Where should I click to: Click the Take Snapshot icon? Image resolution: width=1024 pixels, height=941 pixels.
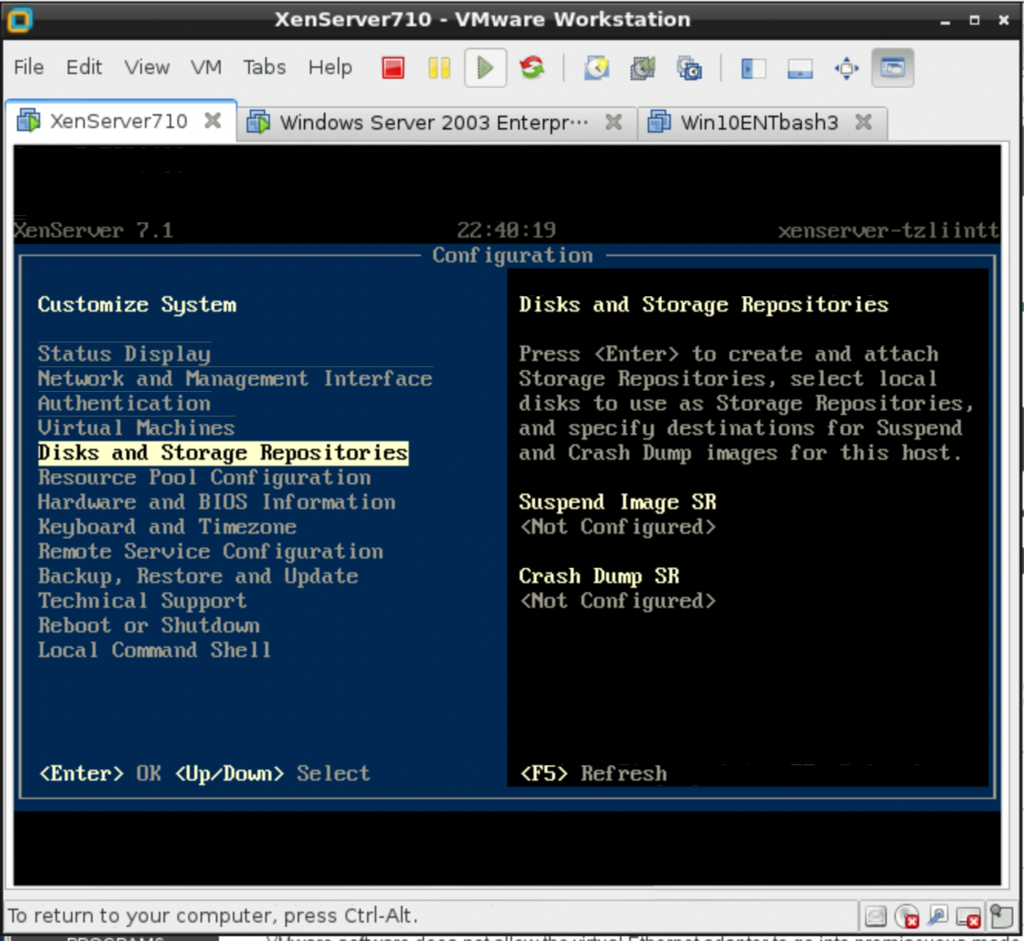[596, 68]
